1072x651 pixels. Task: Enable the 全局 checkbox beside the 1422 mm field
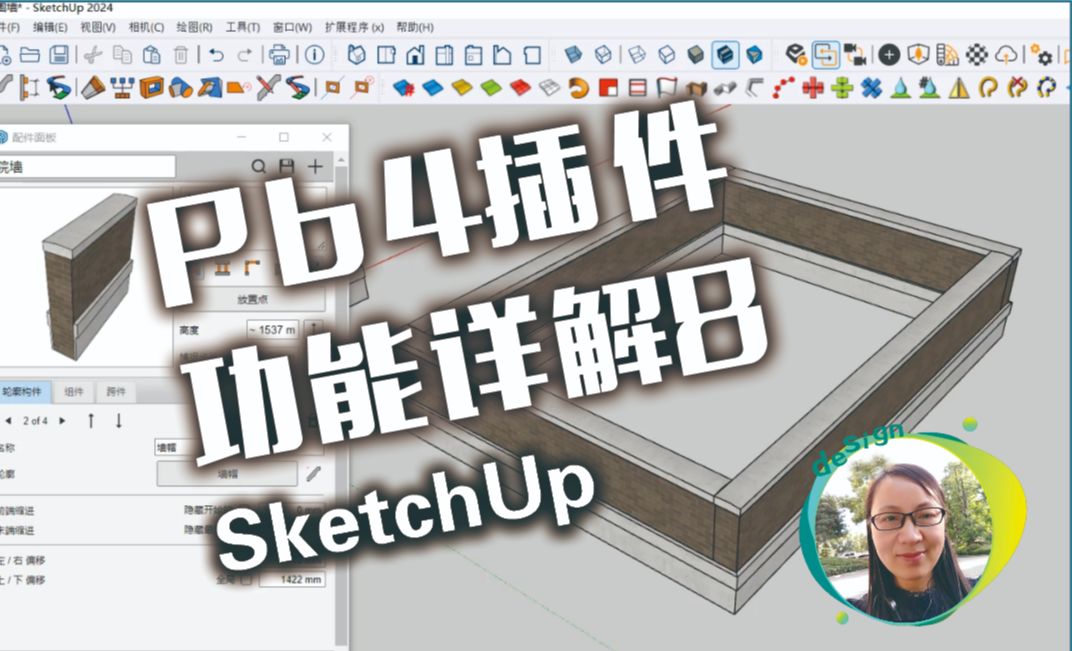(248, 578)
